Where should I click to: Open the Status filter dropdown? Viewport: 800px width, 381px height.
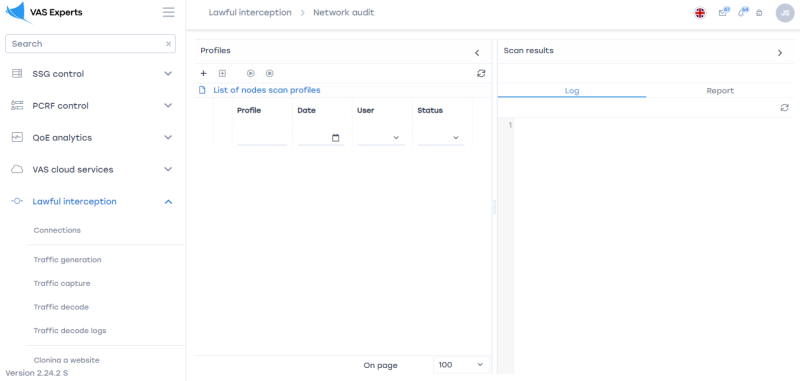pos(441,138)
